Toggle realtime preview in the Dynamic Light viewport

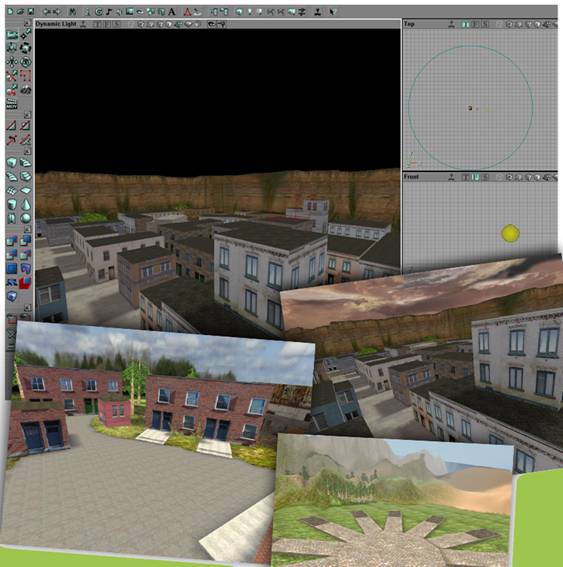[83, 24]
